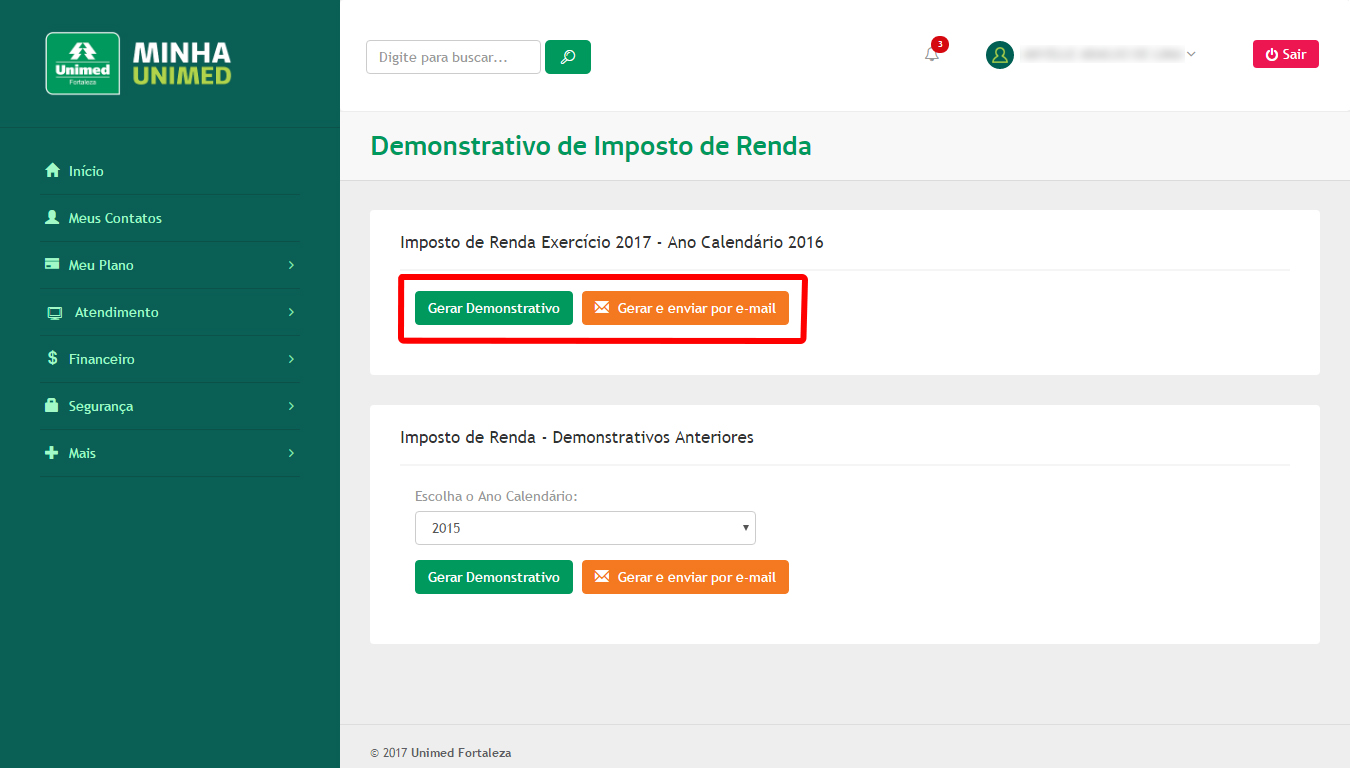
Task: Open Segurança menu item
Action: click(x=170, y=406)
